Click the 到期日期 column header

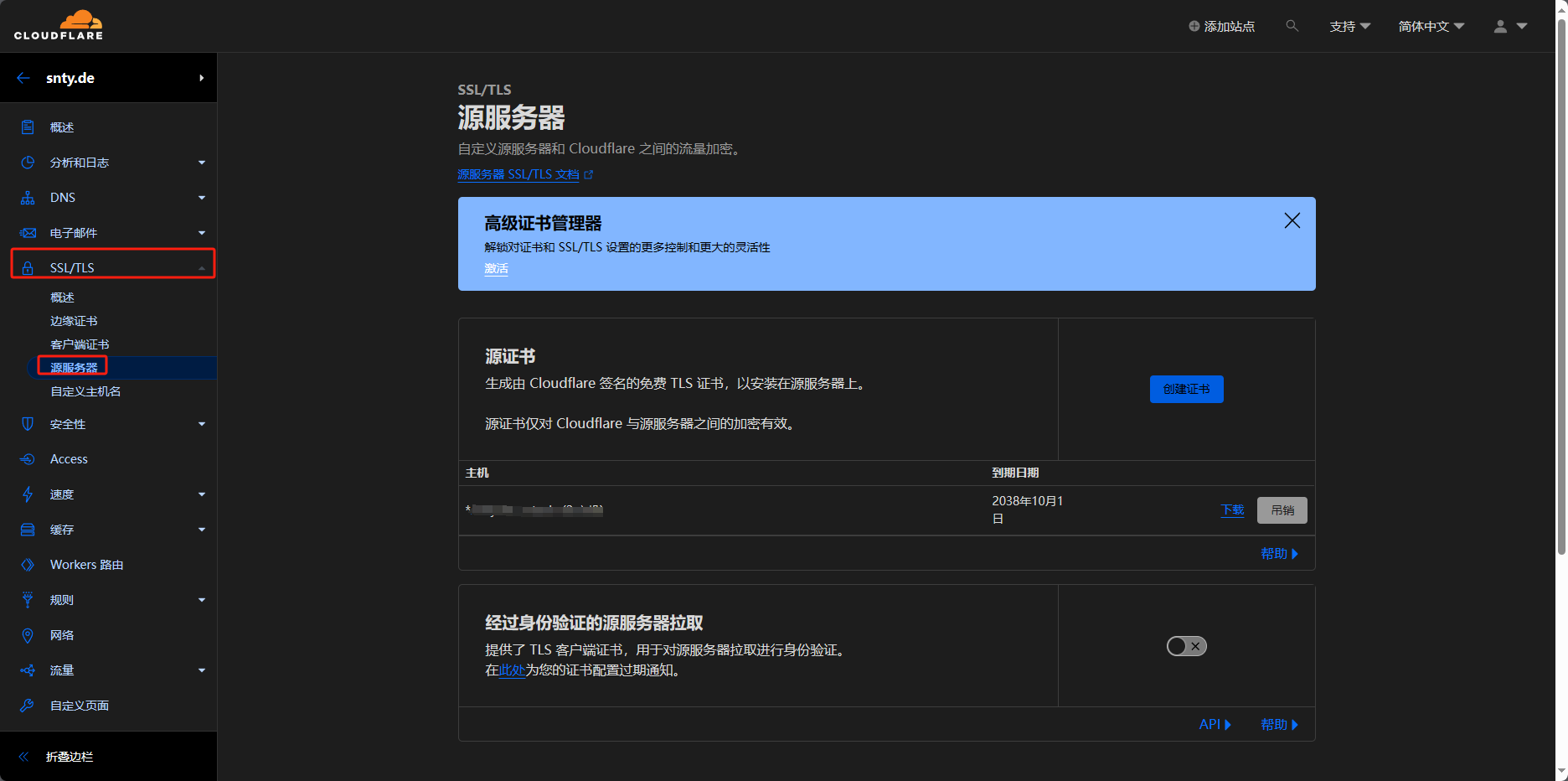[1015, 473]
